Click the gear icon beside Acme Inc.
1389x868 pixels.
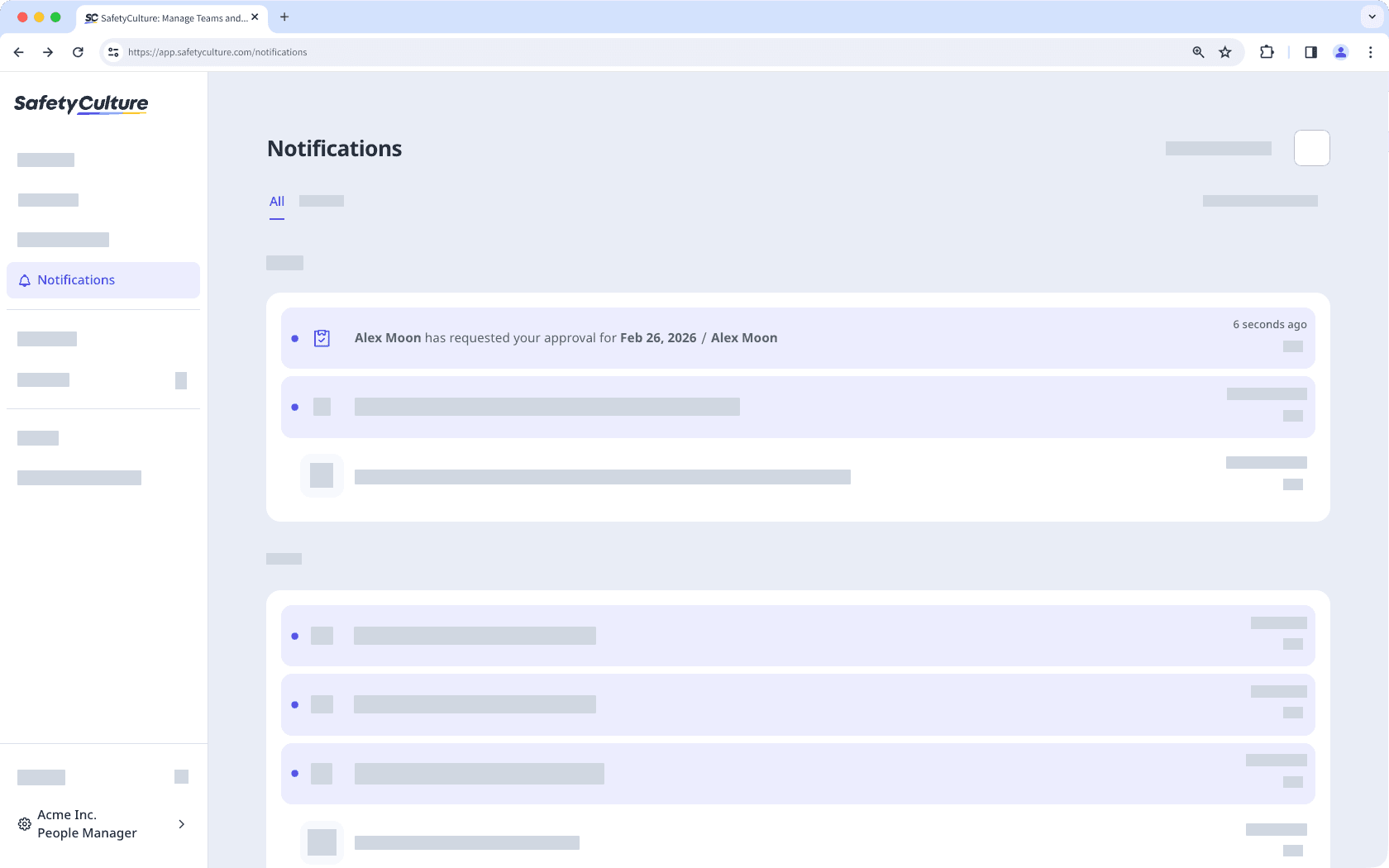tap(24, 823)
